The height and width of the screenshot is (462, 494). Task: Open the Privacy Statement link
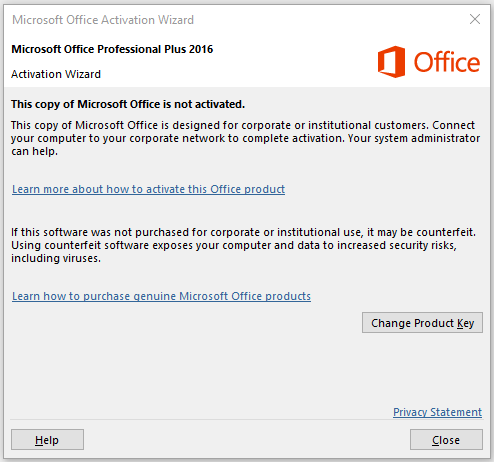437,412
